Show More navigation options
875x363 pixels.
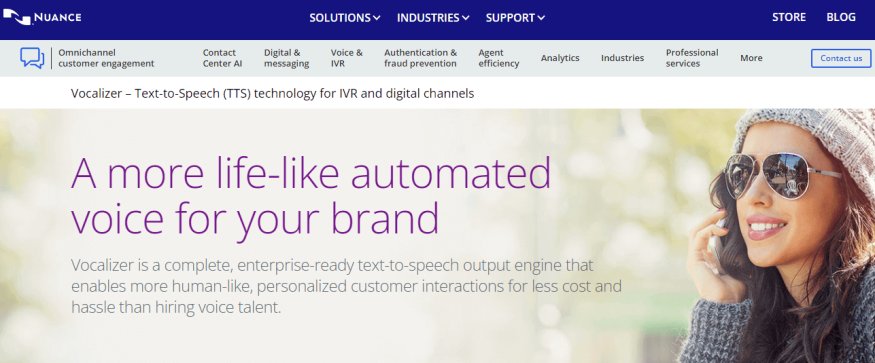click(751, 58)
